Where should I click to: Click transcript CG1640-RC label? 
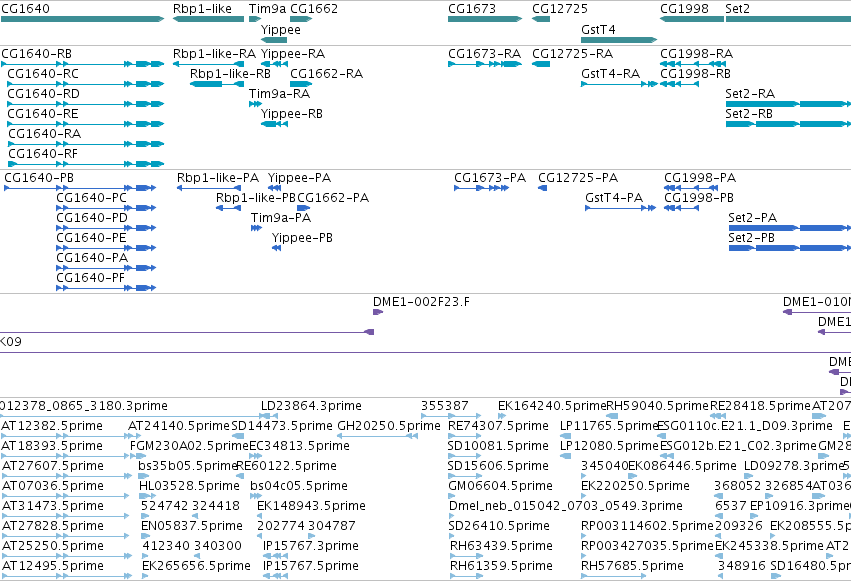point(43,74)
